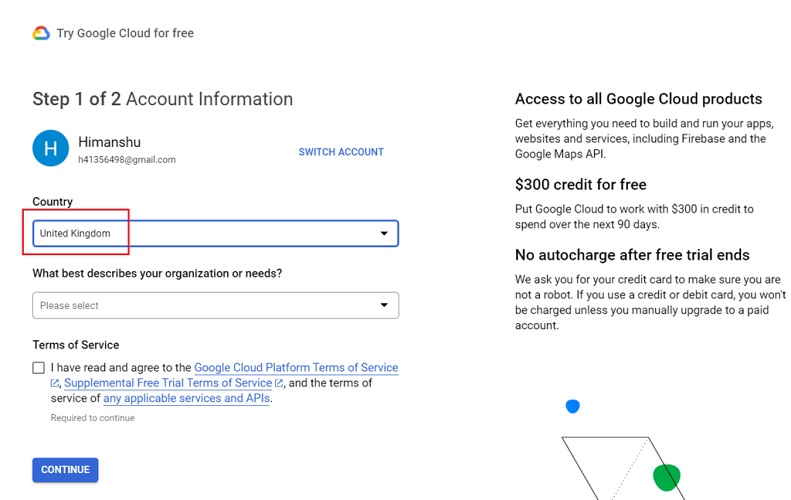Screen dimensions: 791x500
Task: Click the Google Cloud logo icon
Action: tap(41, 33)
